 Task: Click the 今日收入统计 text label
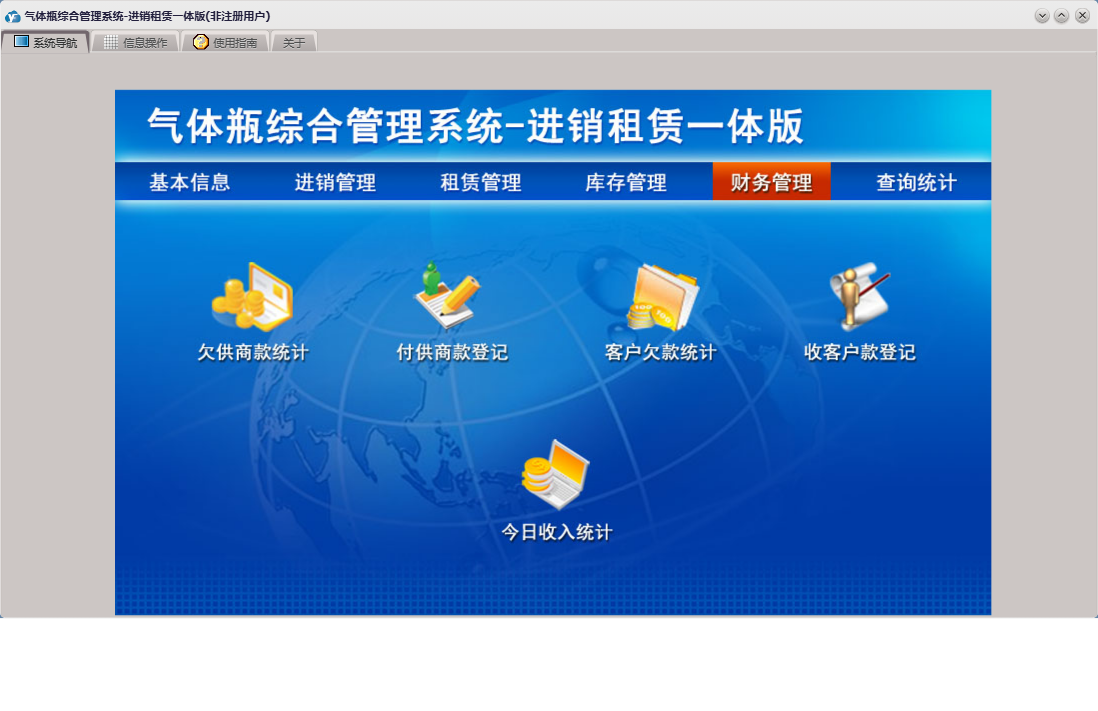click(556, 532)
